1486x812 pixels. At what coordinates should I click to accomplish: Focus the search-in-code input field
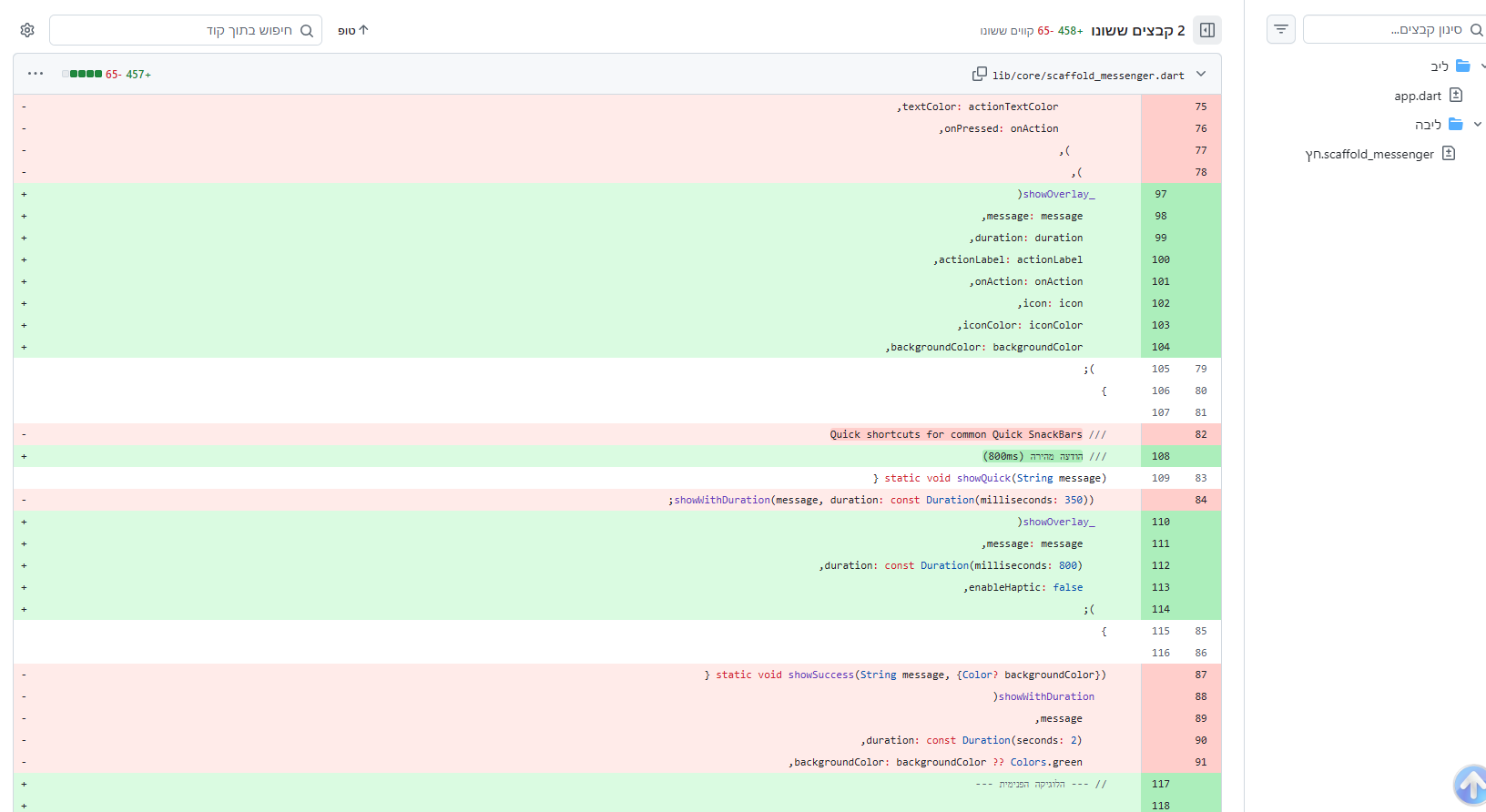(x=173, y=30)
